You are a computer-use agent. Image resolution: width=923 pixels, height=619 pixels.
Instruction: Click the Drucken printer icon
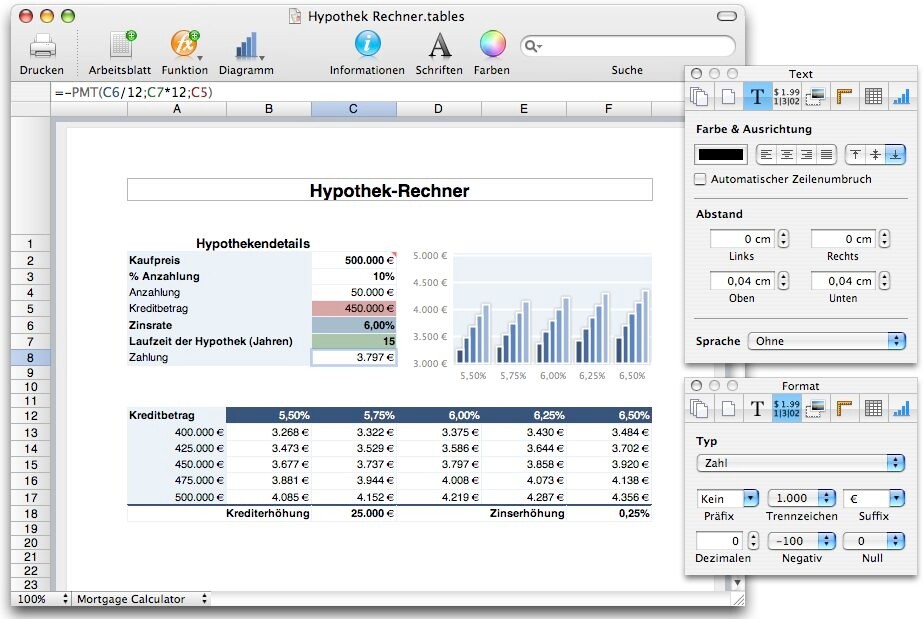(42, 46)
